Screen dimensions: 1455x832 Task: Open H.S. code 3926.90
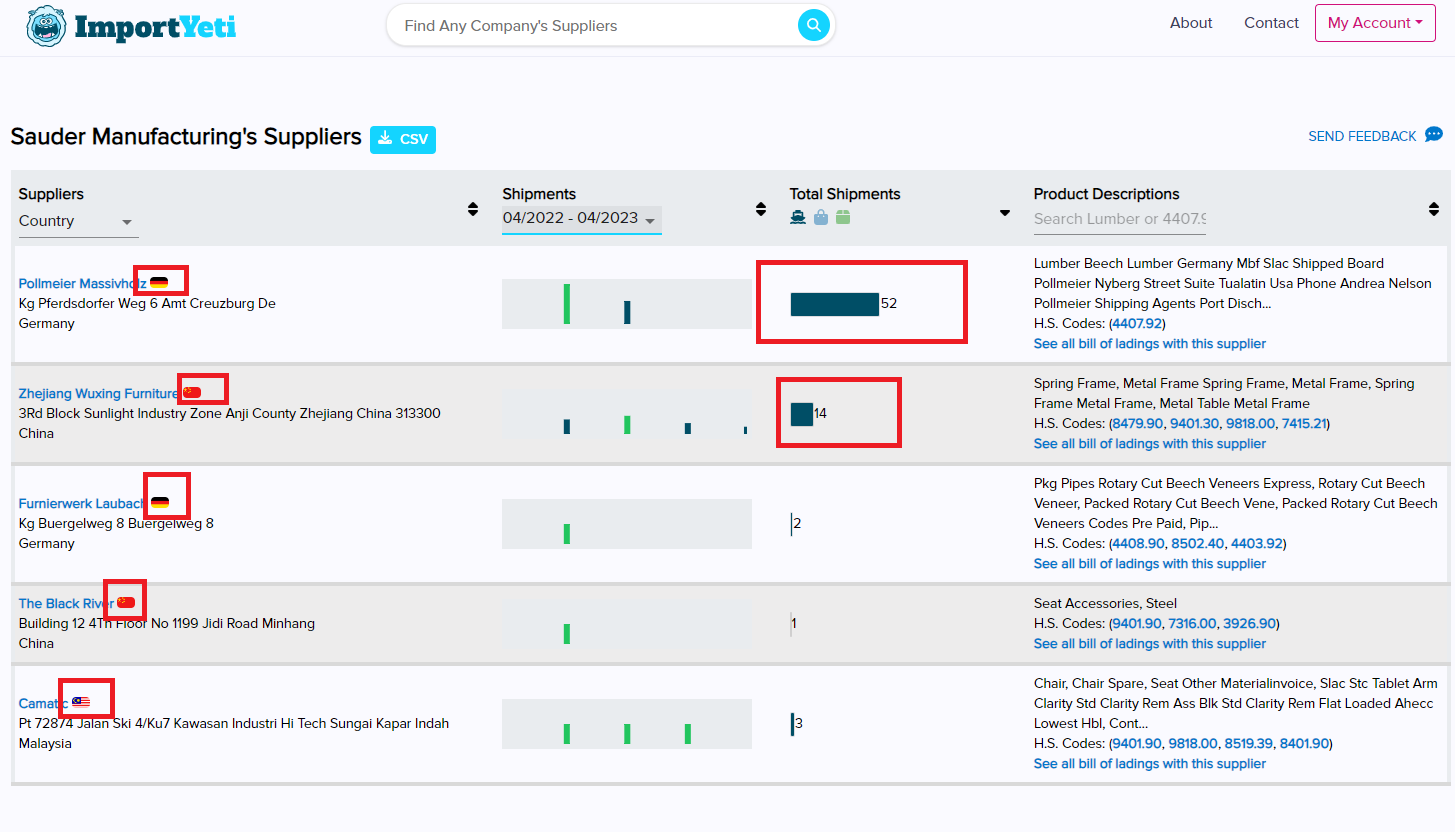(x=1250, y=624)
